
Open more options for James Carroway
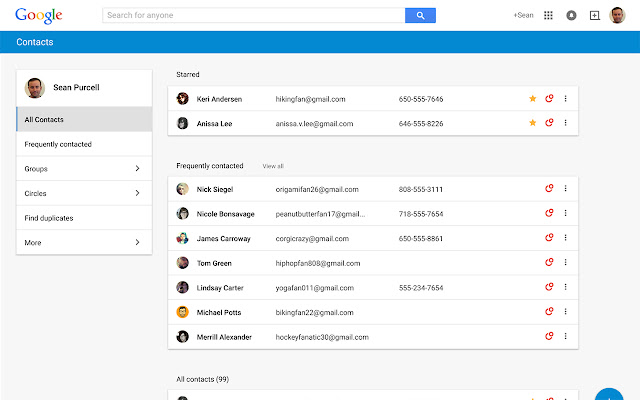565,238
